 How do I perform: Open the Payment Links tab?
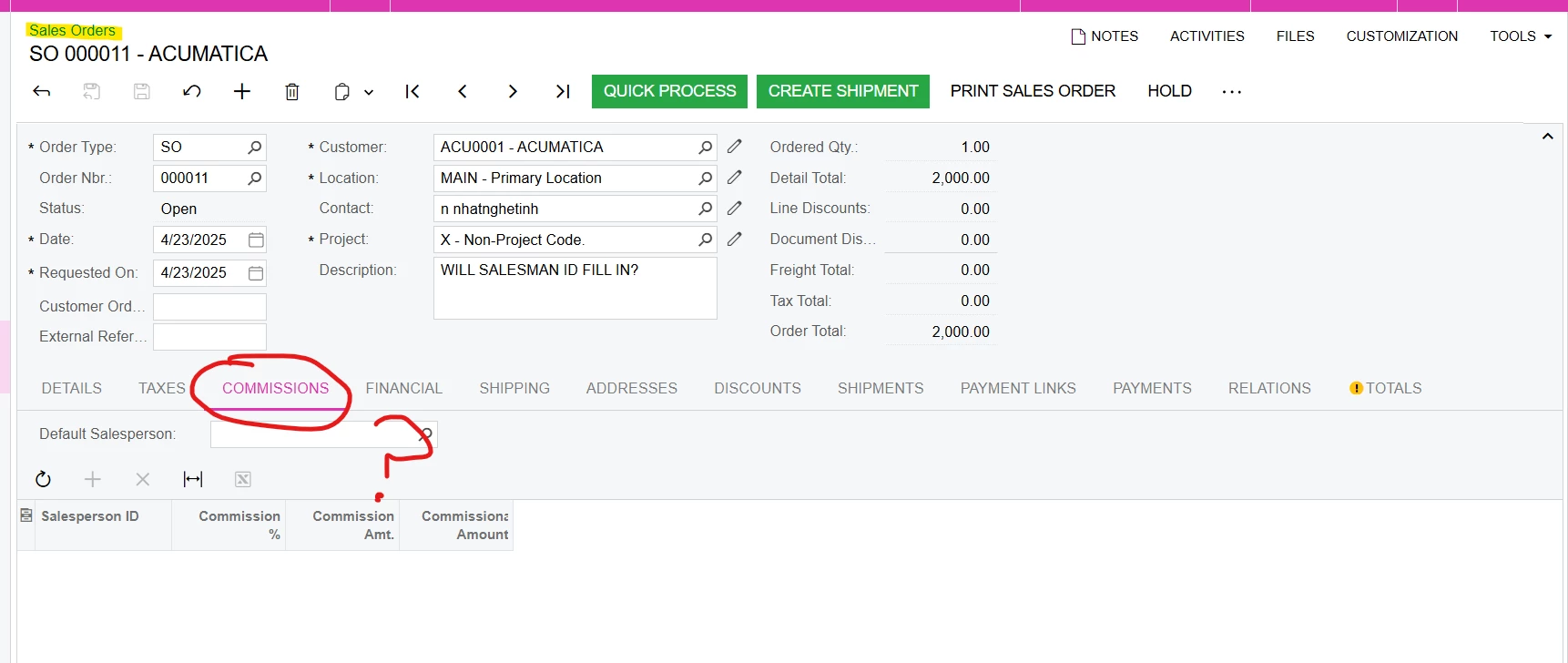click(x=1018, y=388)
